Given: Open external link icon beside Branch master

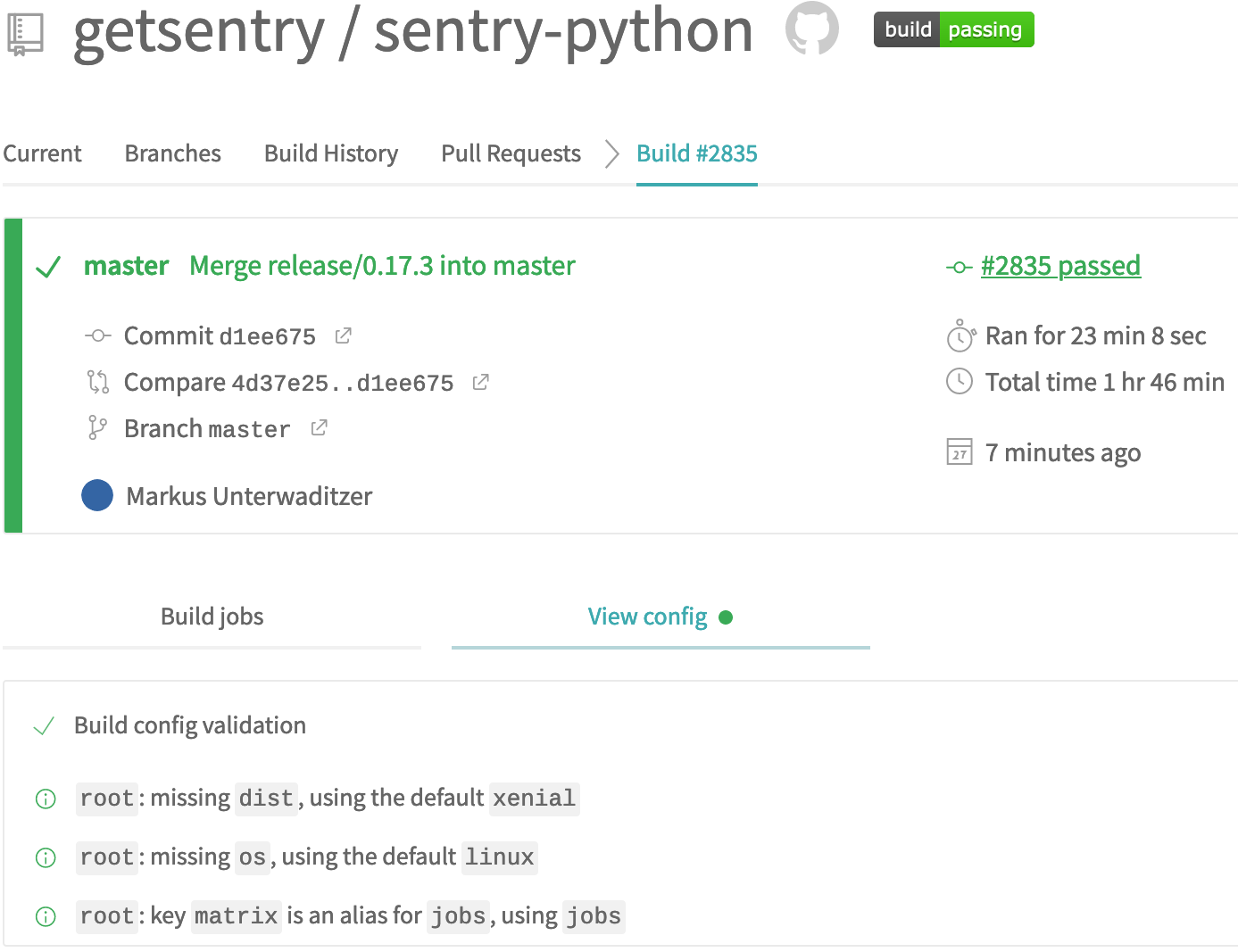Looking at the screenshot, I should [319, 428].
